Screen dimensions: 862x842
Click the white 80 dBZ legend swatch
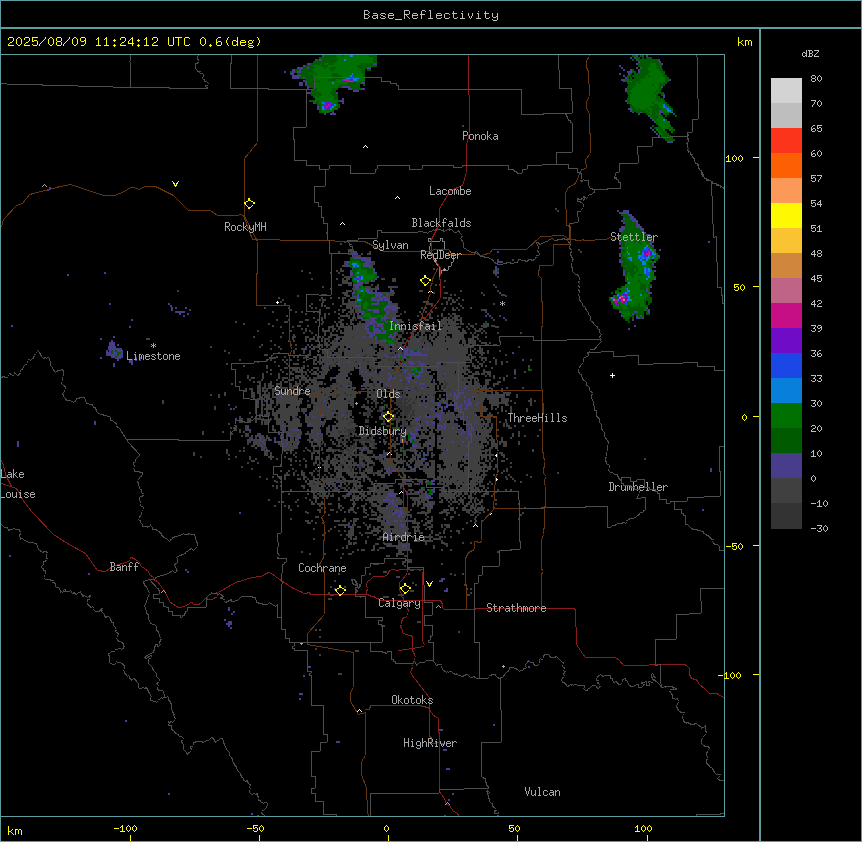point(786,91)
